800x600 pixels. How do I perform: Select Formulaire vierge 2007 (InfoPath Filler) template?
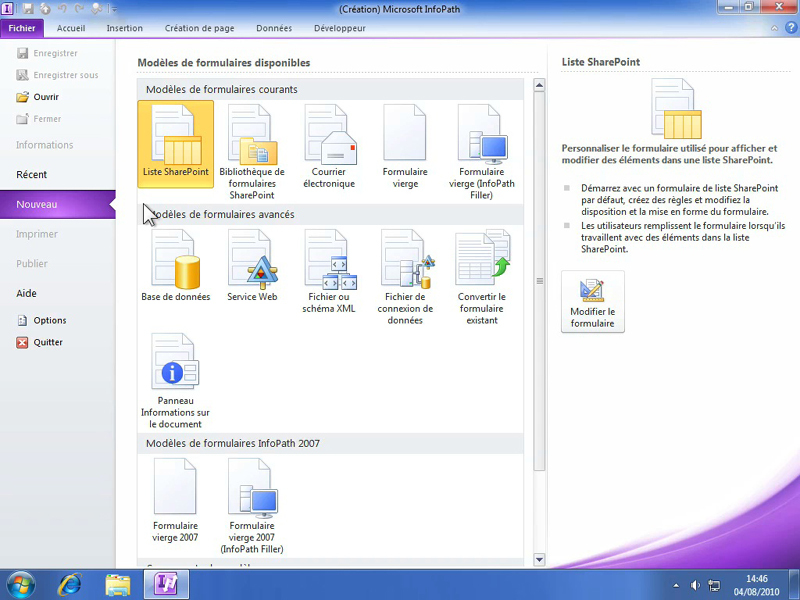click(x=252, y=506)
